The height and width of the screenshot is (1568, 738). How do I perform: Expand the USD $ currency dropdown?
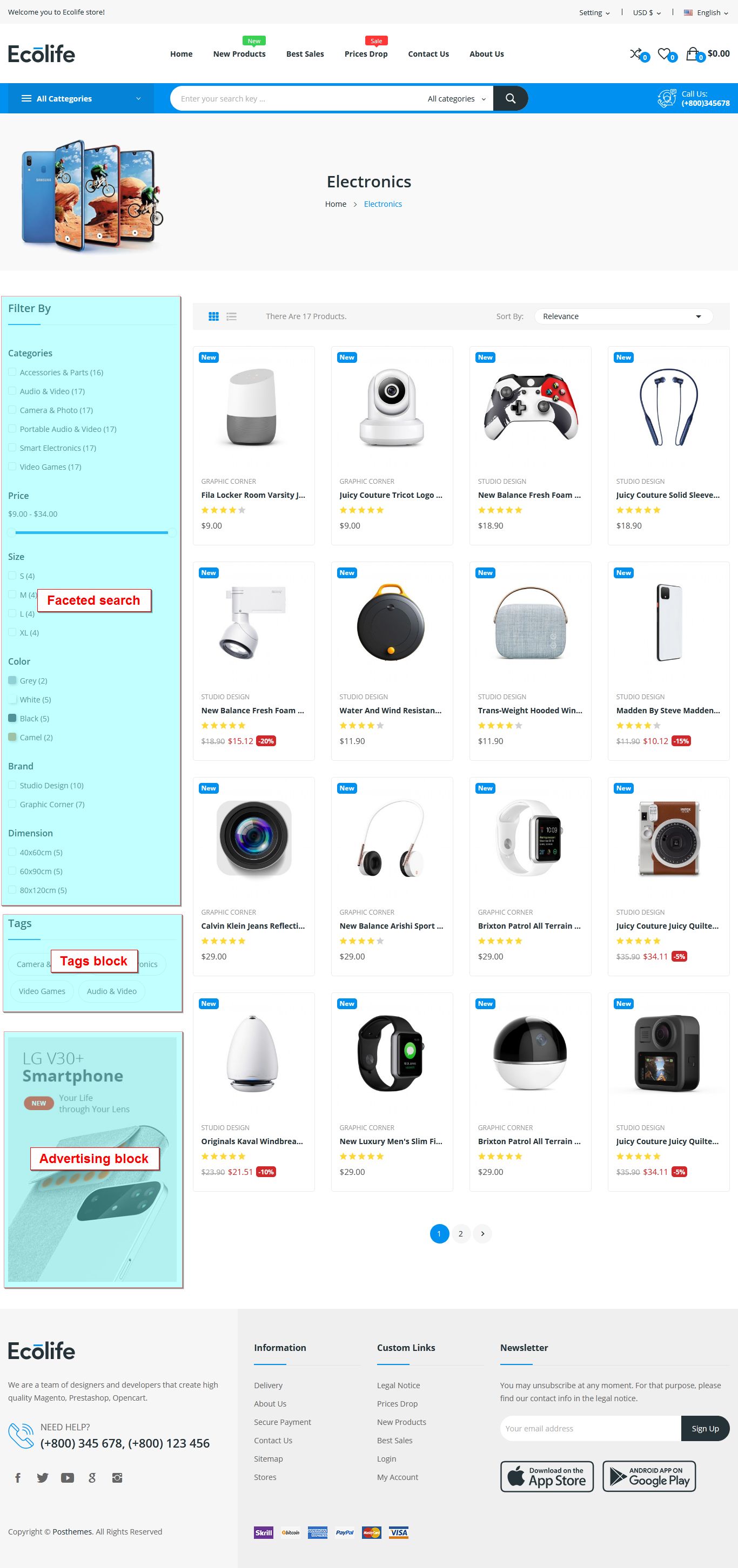(x=647, y=12)
